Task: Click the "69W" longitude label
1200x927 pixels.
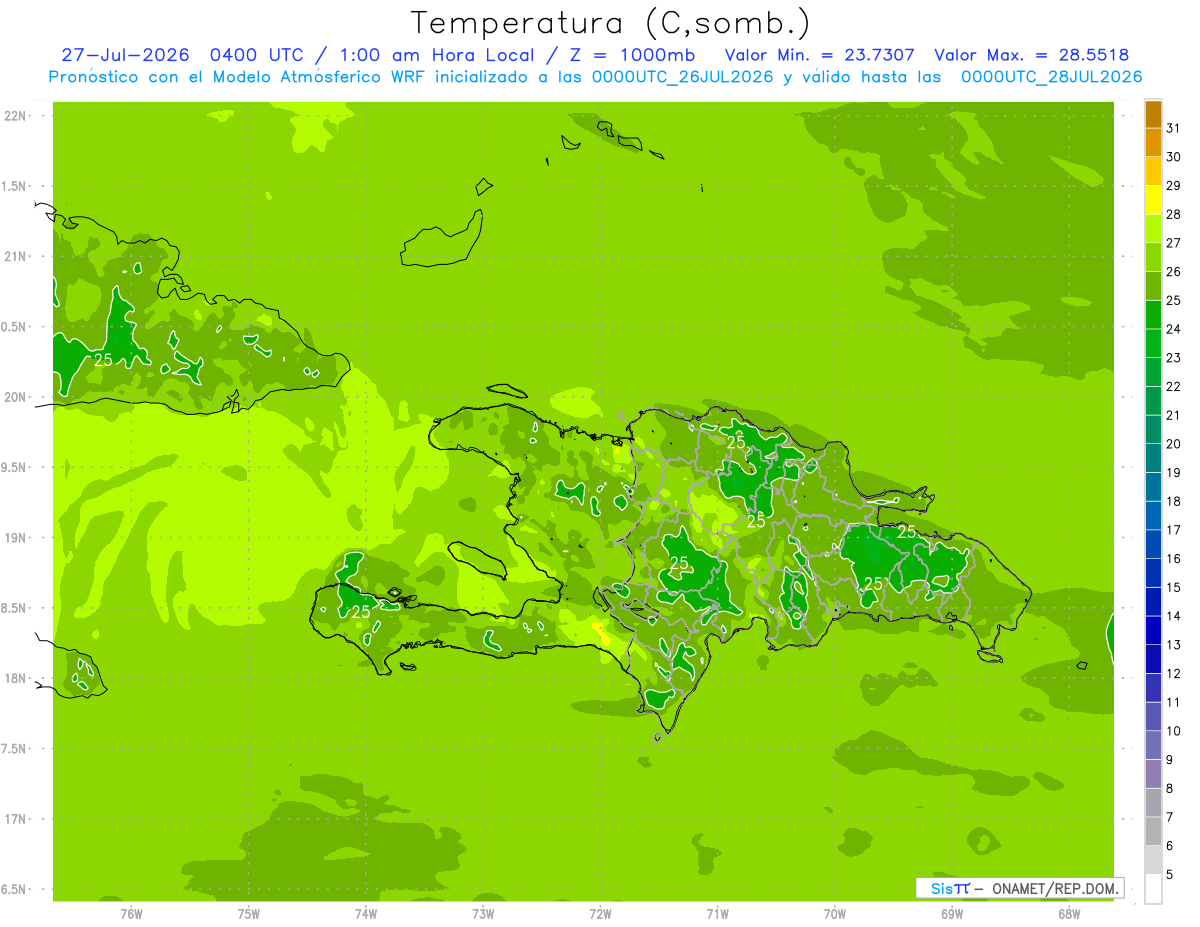Action: (x=952, y=913)
